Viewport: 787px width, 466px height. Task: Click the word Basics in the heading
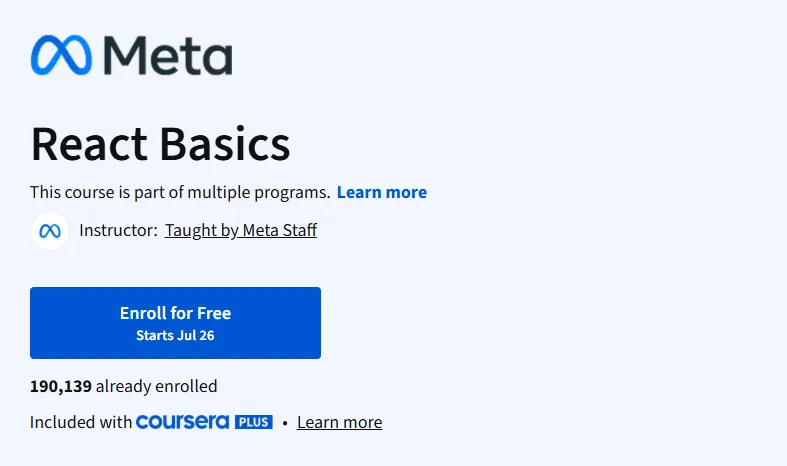[x=225, y=144]
